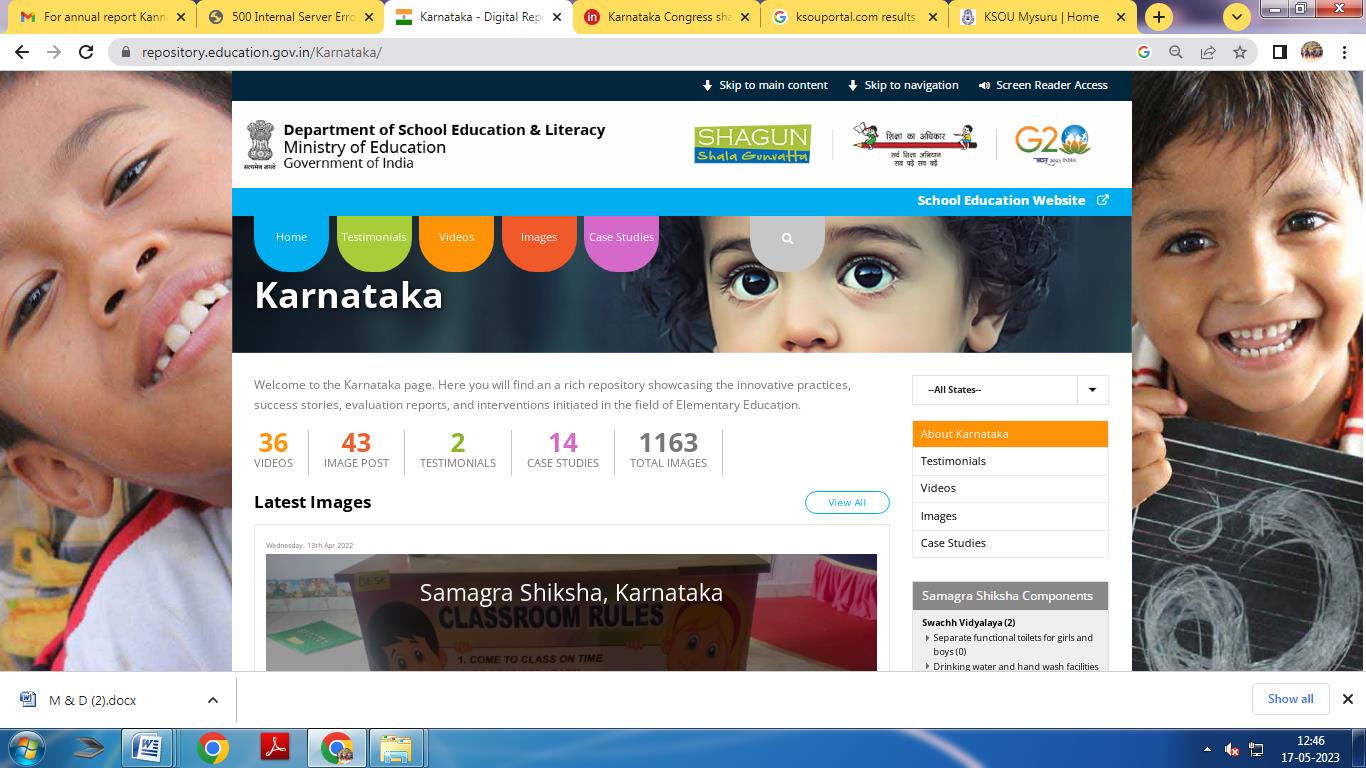Bookmark this page with the star icon
Image resolution: width=1366 pixels, height=768 pixels.
click(1240, 52)
